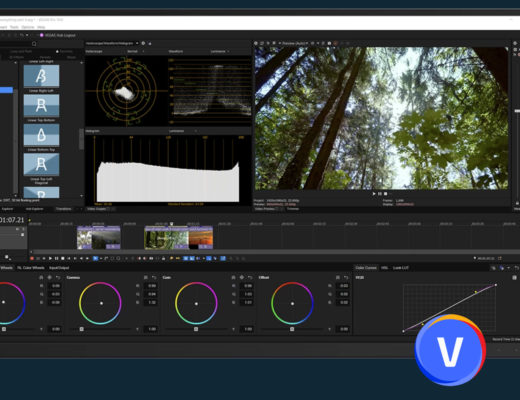Screen dimensions: 520x400
Task: Click Play in the timeline transport bar
Action: 50,258
